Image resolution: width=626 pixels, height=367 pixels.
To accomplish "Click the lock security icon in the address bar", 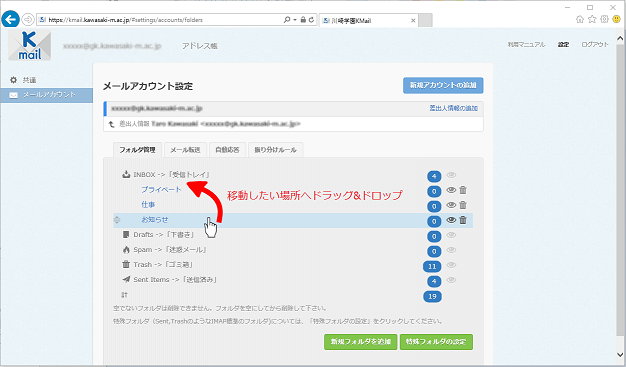I will [x=303, y=20].
